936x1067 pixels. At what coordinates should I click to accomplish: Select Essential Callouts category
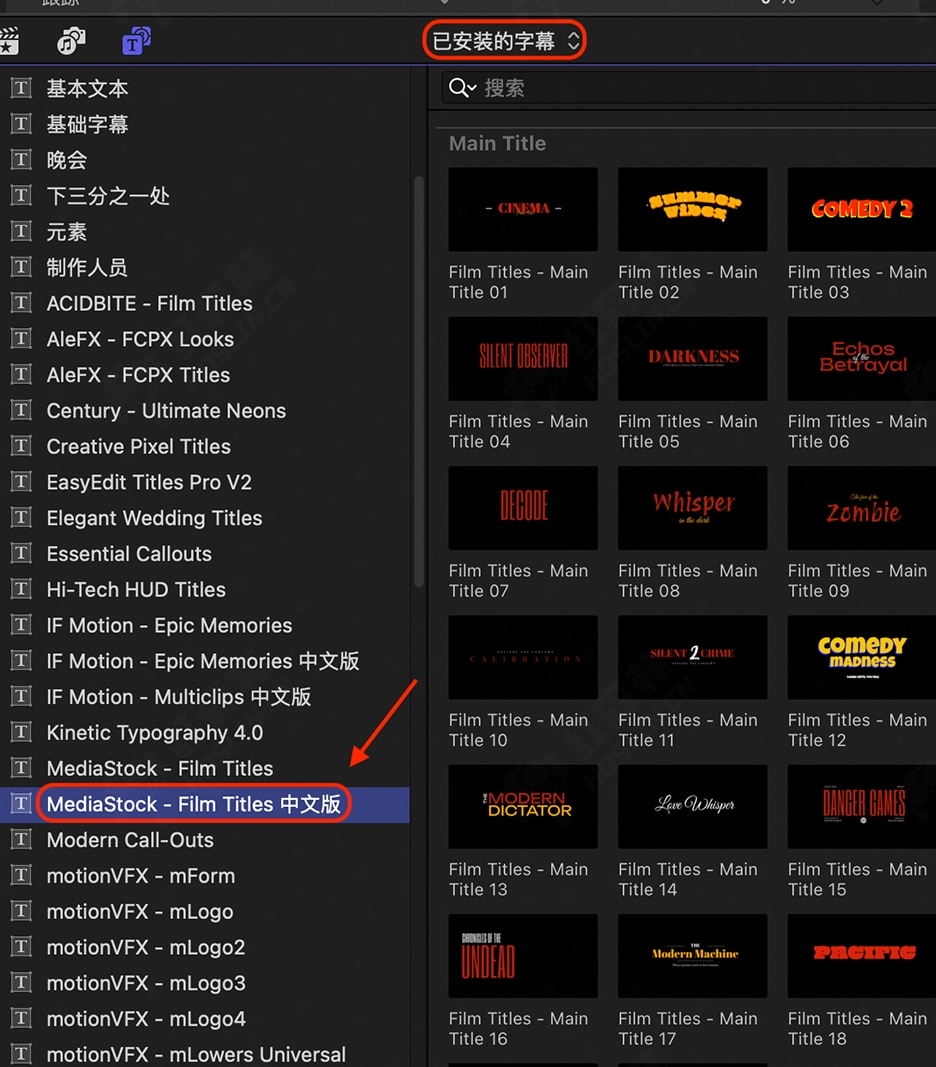coord(204,554)
